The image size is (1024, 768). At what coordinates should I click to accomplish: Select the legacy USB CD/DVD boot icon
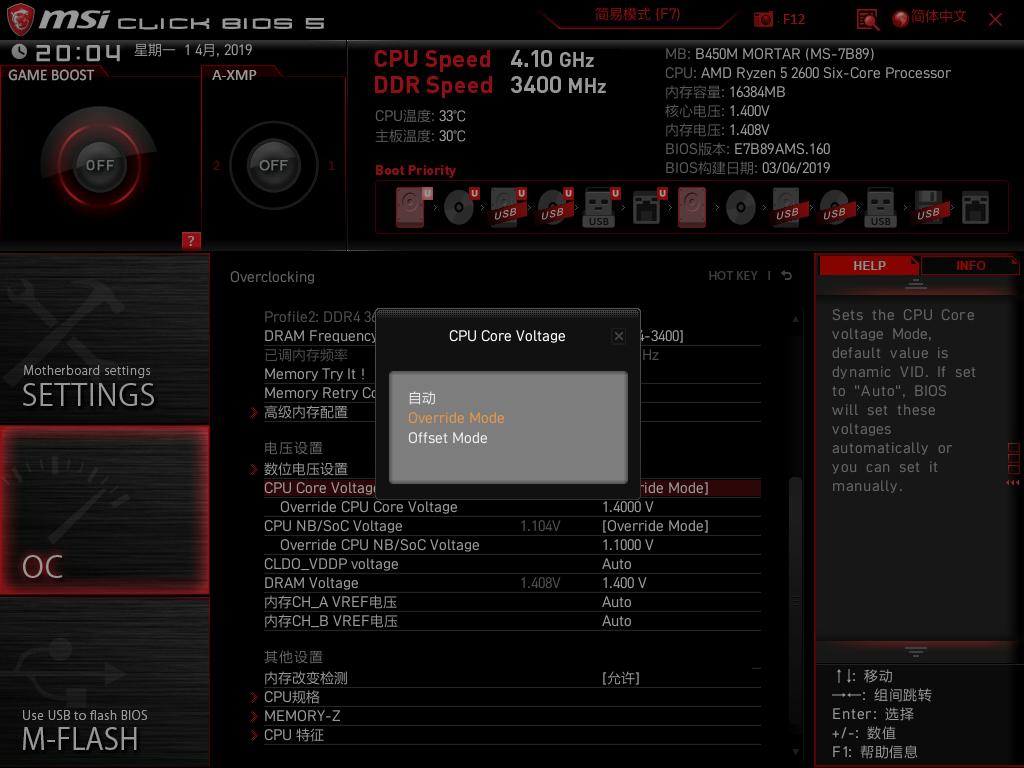tap(835, 207)
